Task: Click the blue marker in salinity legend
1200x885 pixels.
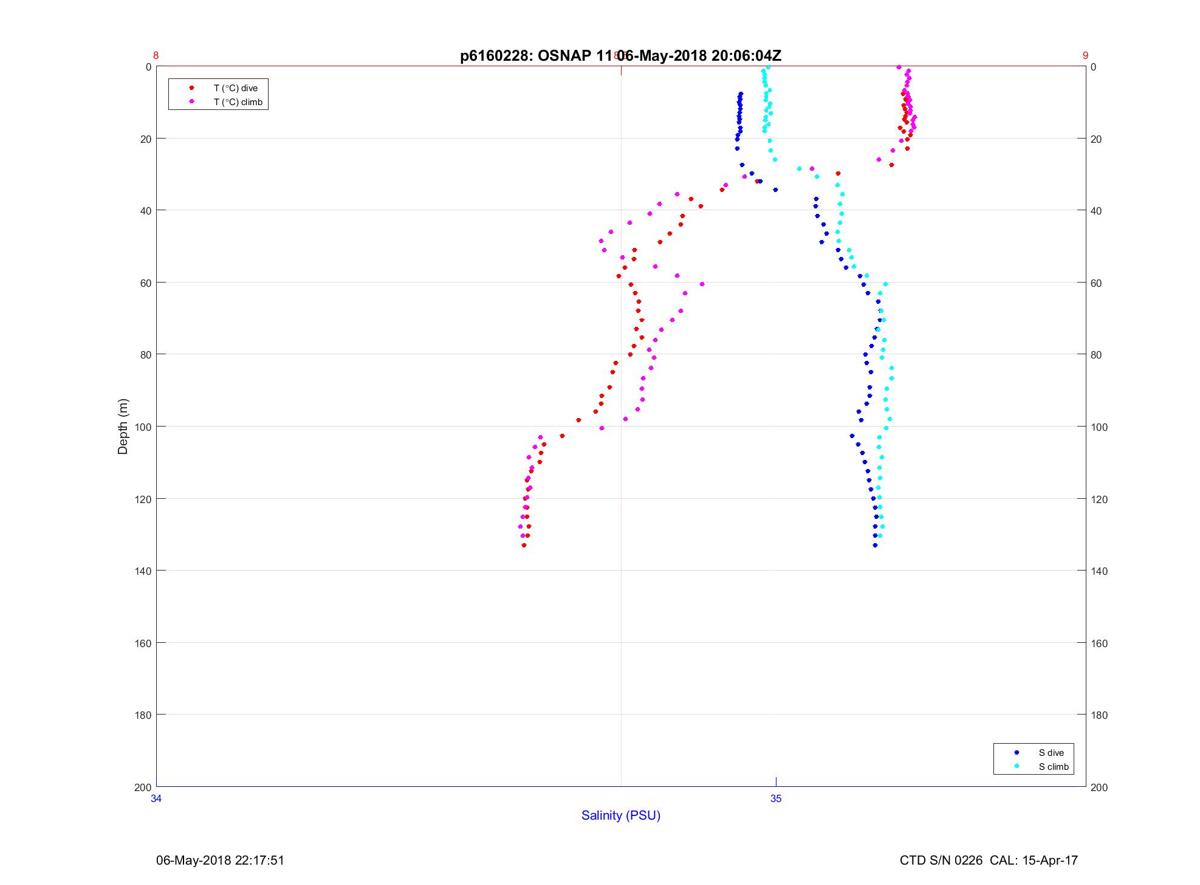Action: (1016, 752)
